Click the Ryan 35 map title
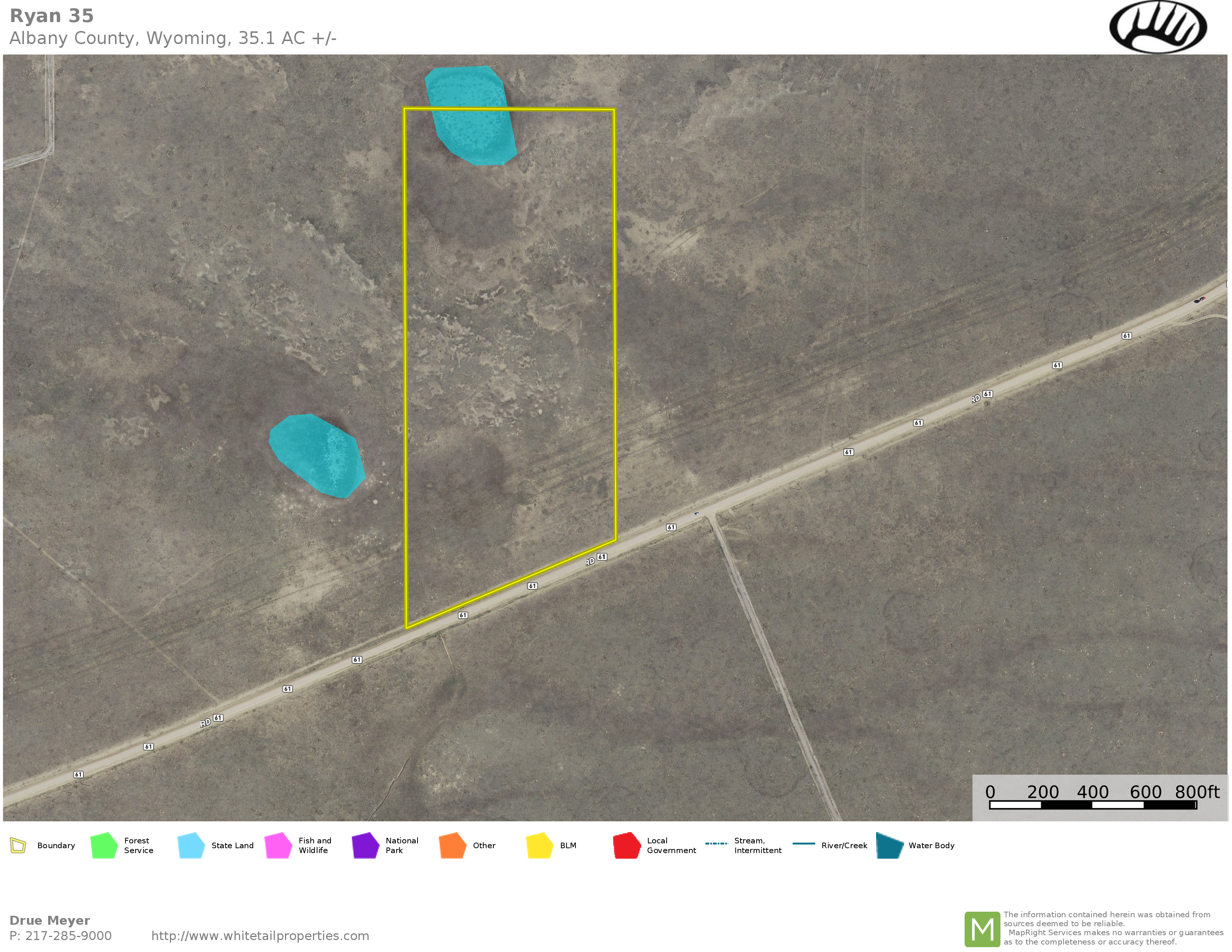 (52, 16)
